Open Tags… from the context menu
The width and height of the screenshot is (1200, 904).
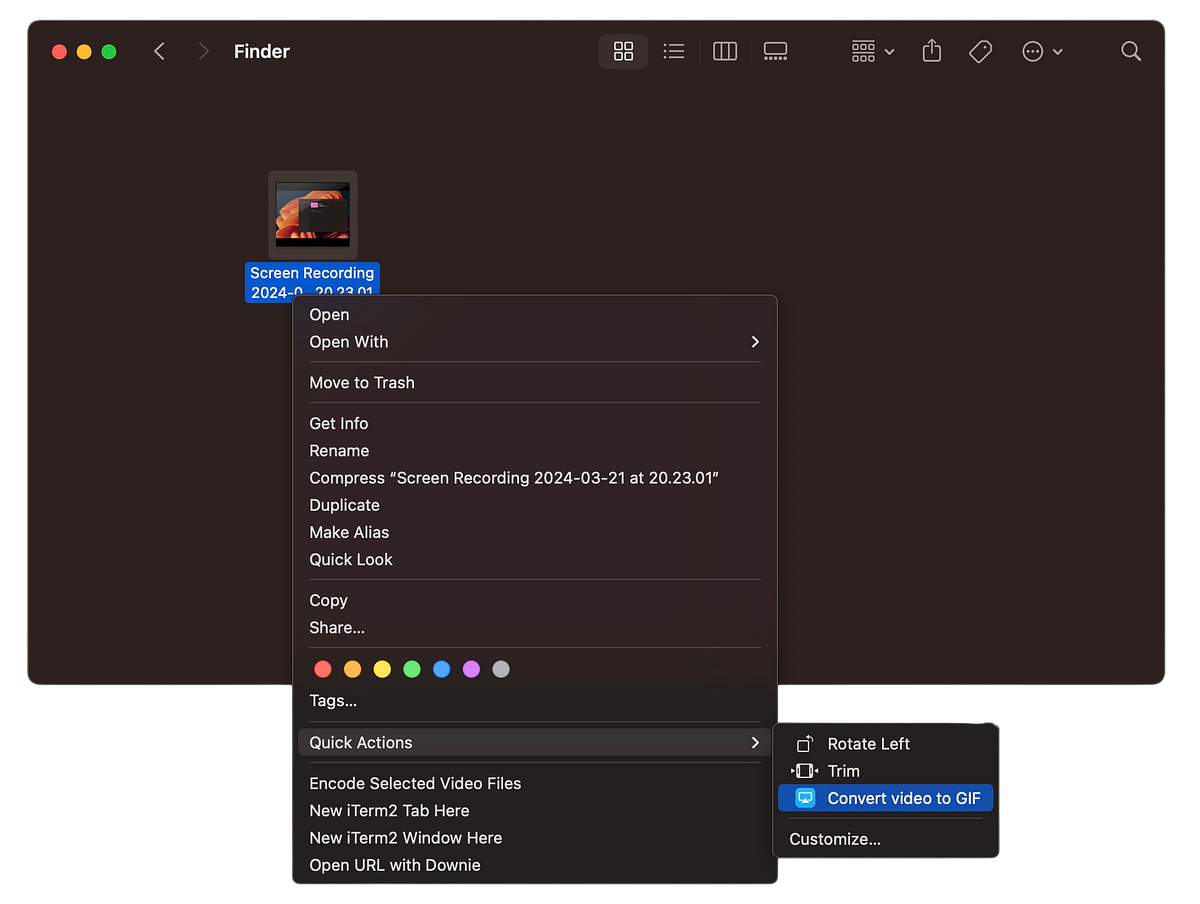[x=535, y=701]
